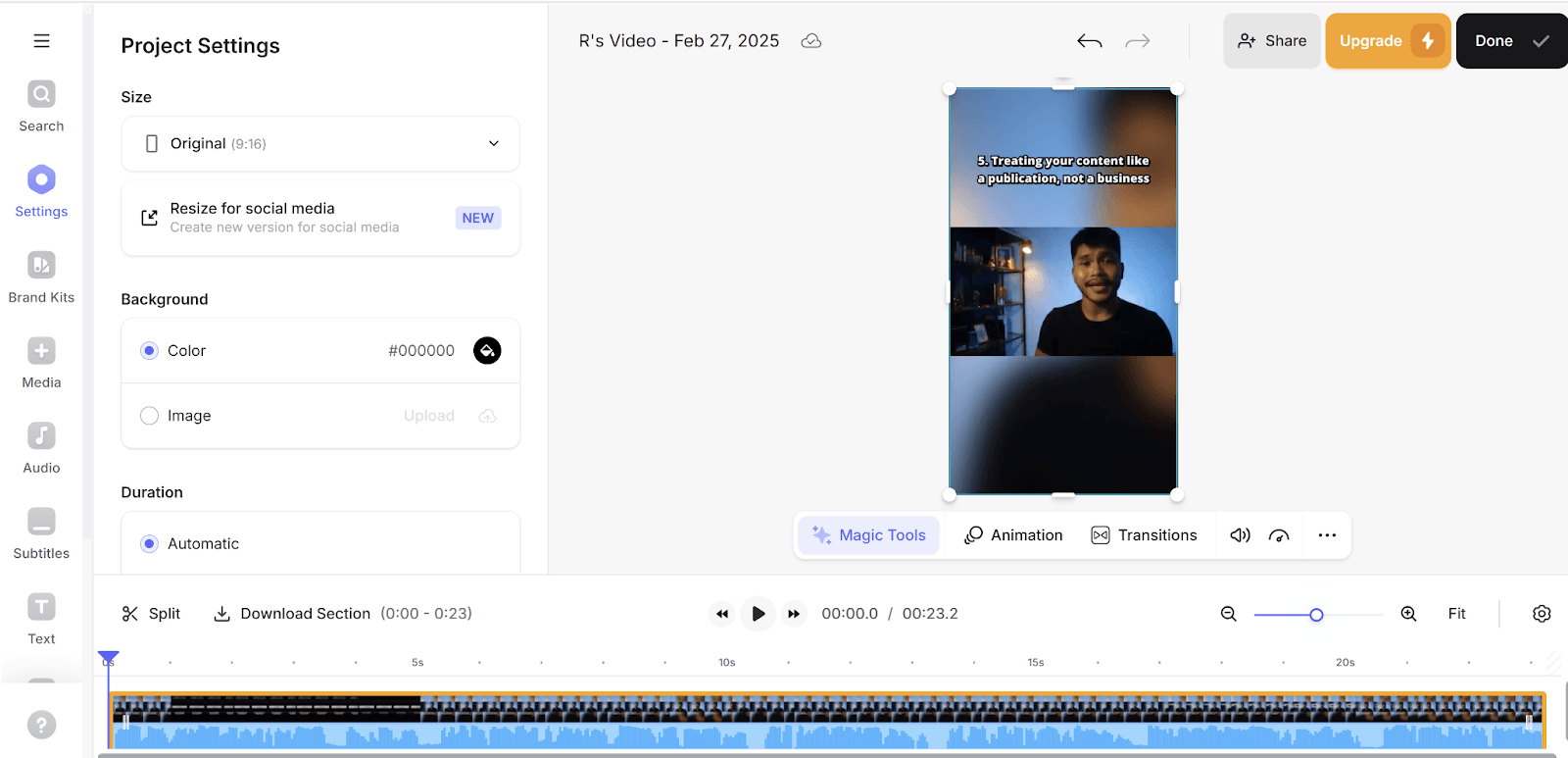Viewport: 1568px width, 758px height.
Task: Open Brand Kits in sidebar
Action: [x=41, y=278]
